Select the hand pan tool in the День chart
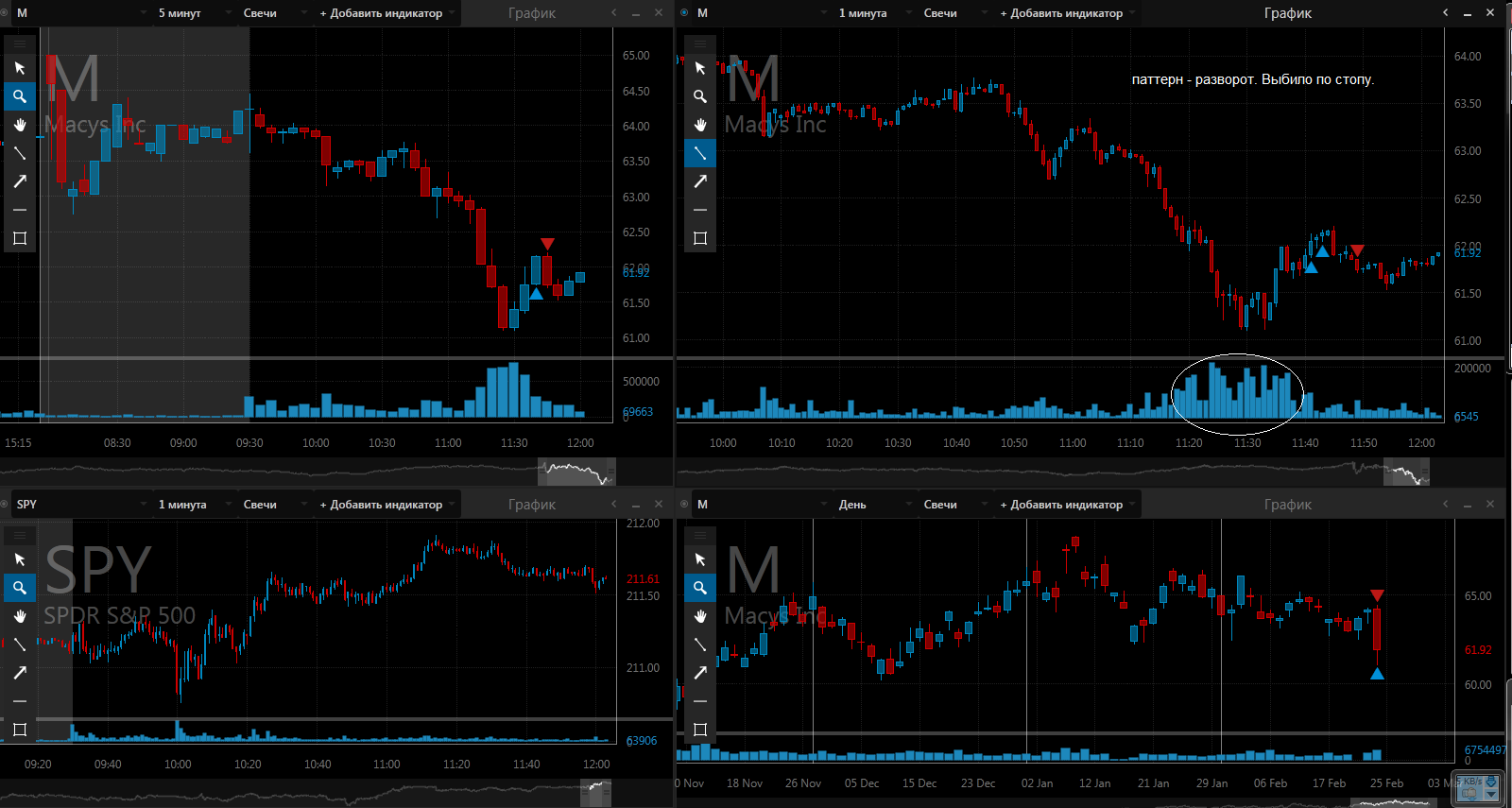The image size is (1512, 808). (700, 616)
